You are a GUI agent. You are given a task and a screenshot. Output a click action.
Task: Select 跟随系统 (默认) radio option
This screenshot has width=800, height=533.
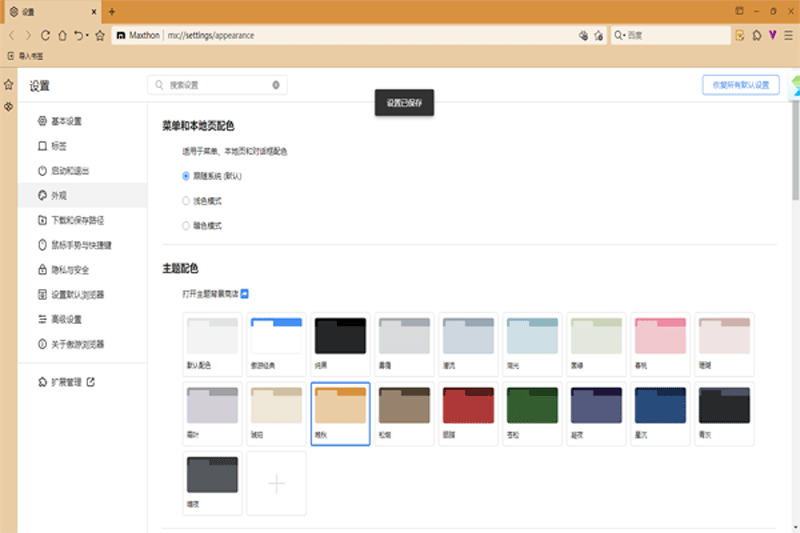pos(186,175)
